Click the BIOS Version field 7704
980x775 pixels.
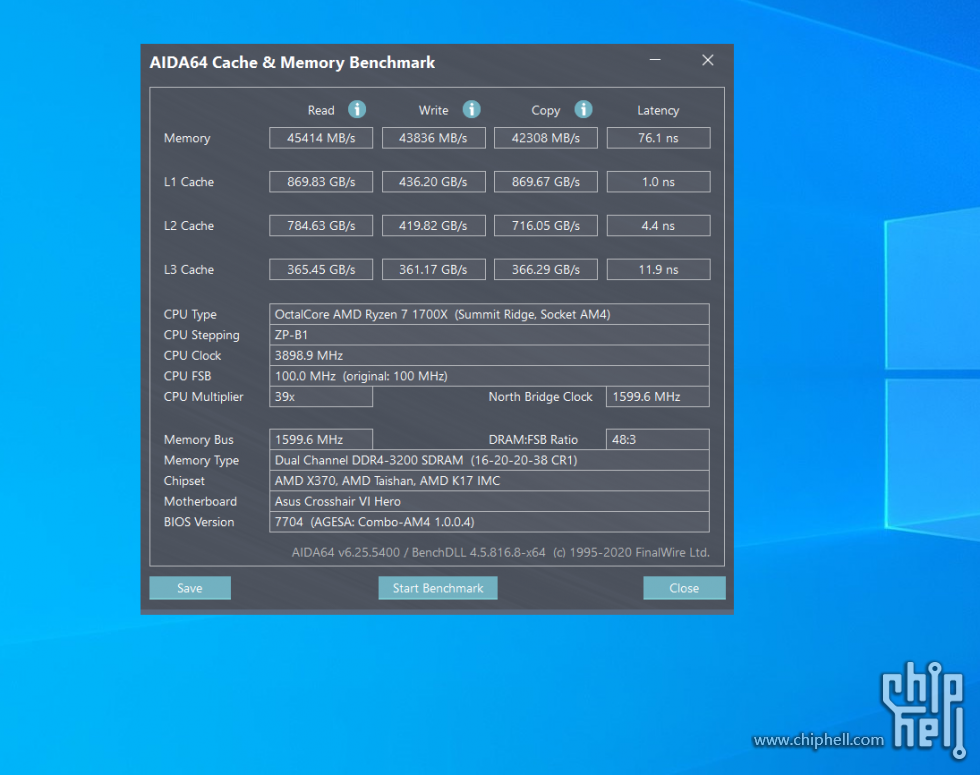(x=489, y=522)
